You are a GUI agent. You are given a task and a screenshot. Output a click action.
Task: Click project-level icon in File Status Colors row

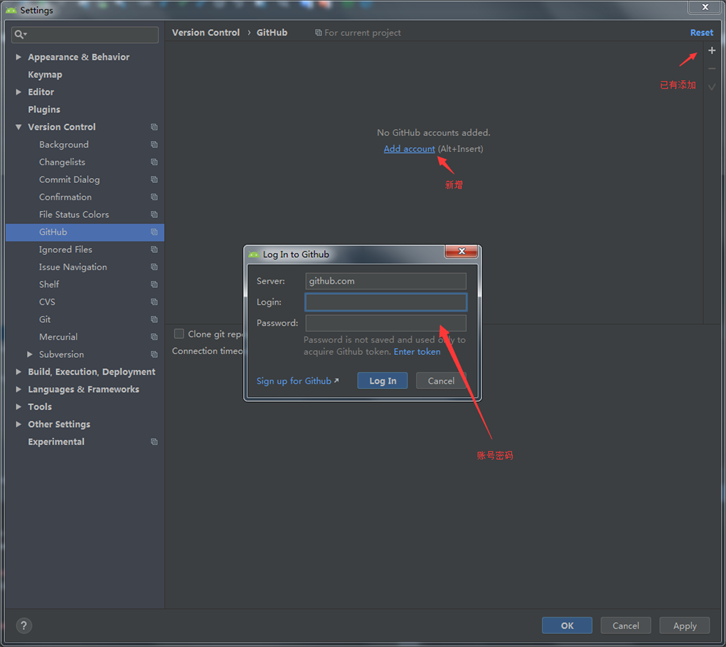point(154,214)
